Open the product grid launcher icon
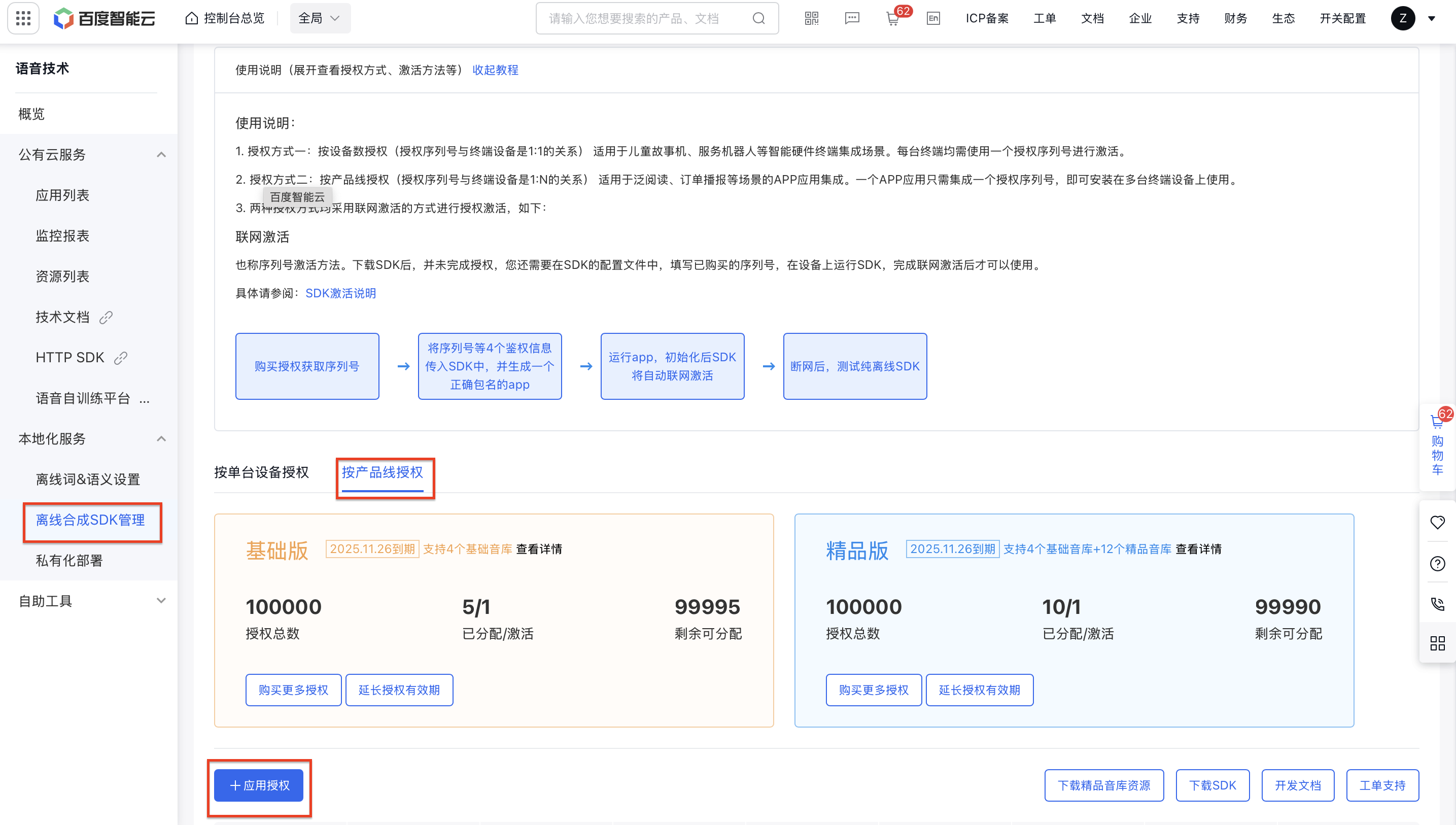The width and height of the screenshot is (1456, 825). click(23, 18)
